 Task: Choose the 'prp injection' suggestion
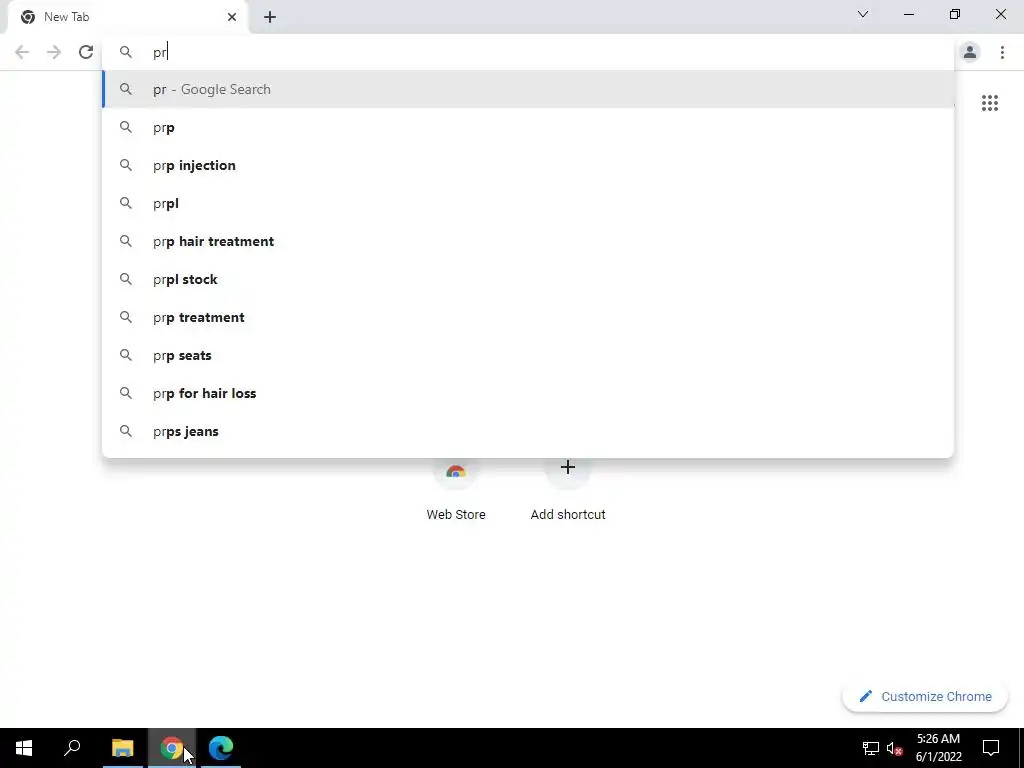528,165
